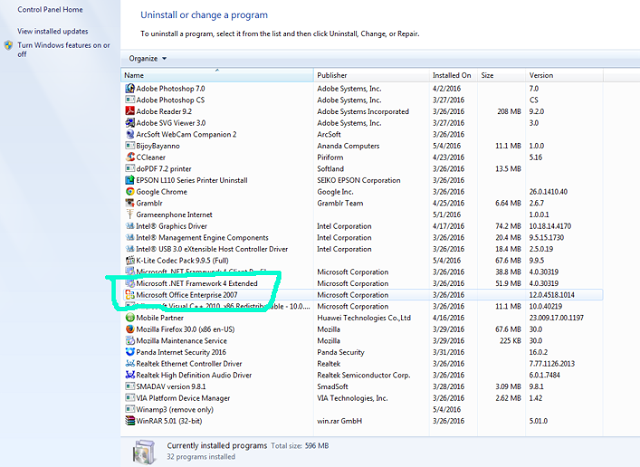
Task: Click version 23.009.17.00.1197 cell
Action: click(x=556, y=318)
